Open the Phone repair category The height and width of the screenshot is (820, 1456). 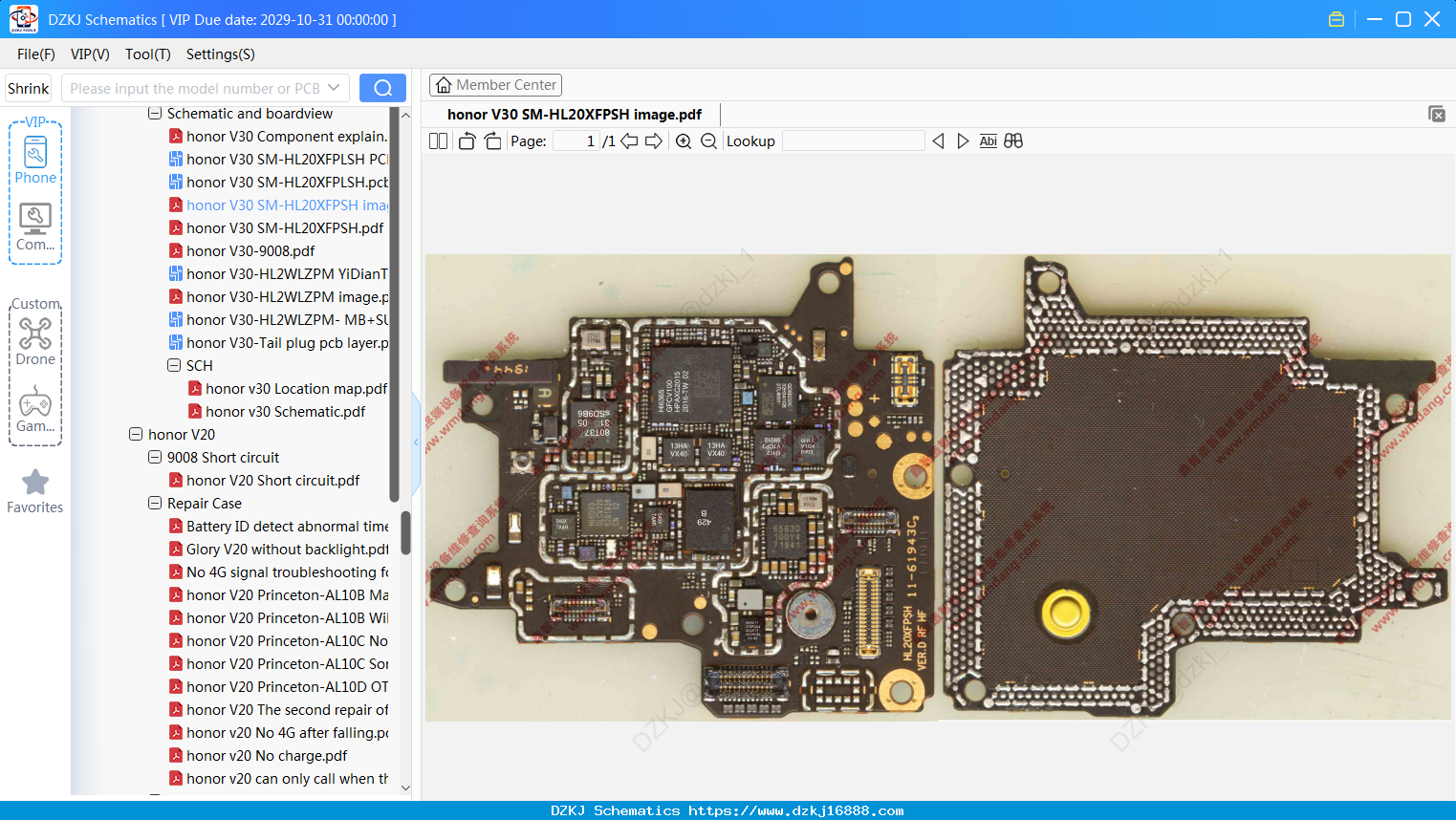(35, 160)
